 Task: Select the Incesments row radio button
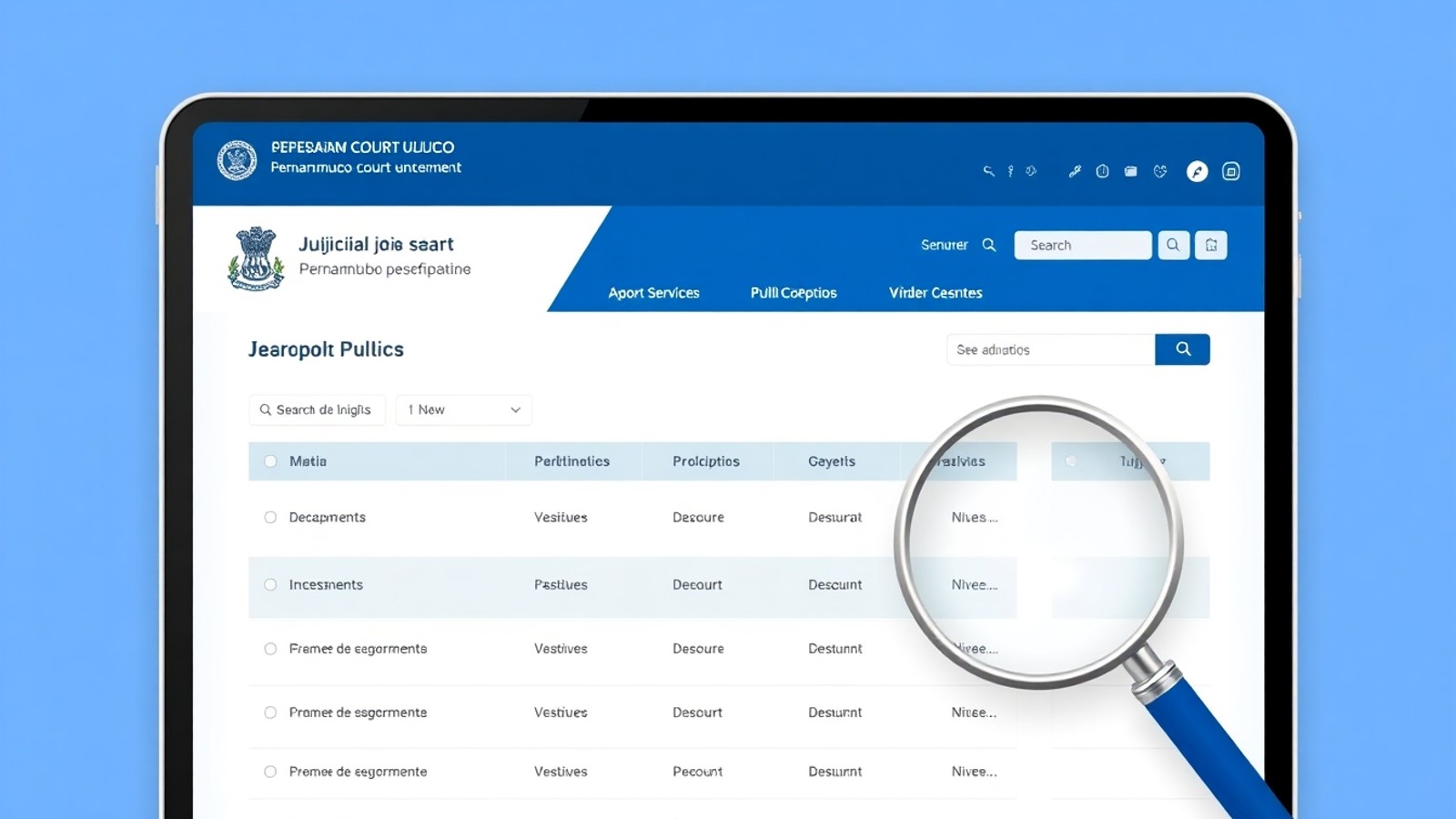click(270, 584)
